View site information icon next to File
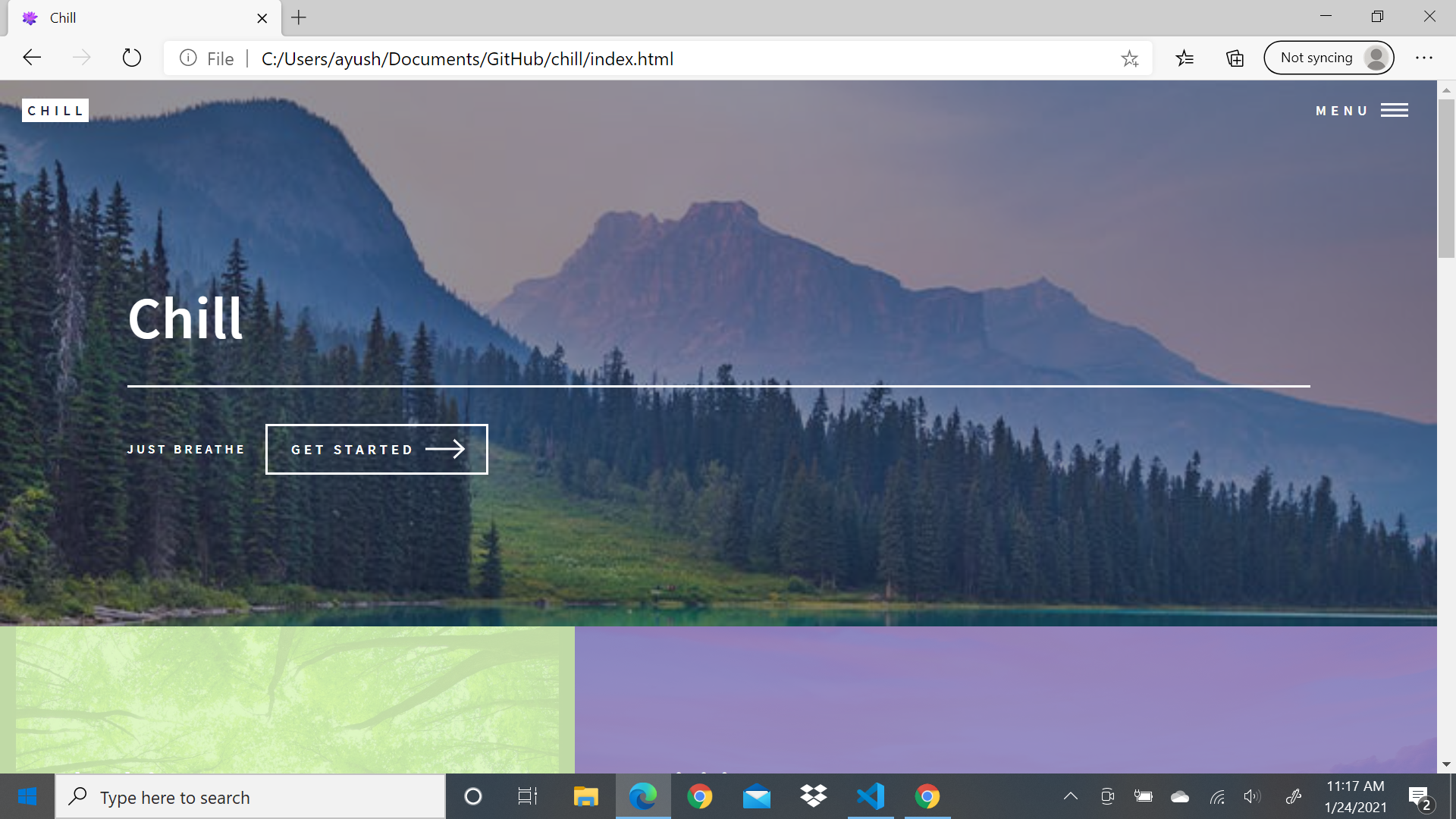 click(188, 58)
